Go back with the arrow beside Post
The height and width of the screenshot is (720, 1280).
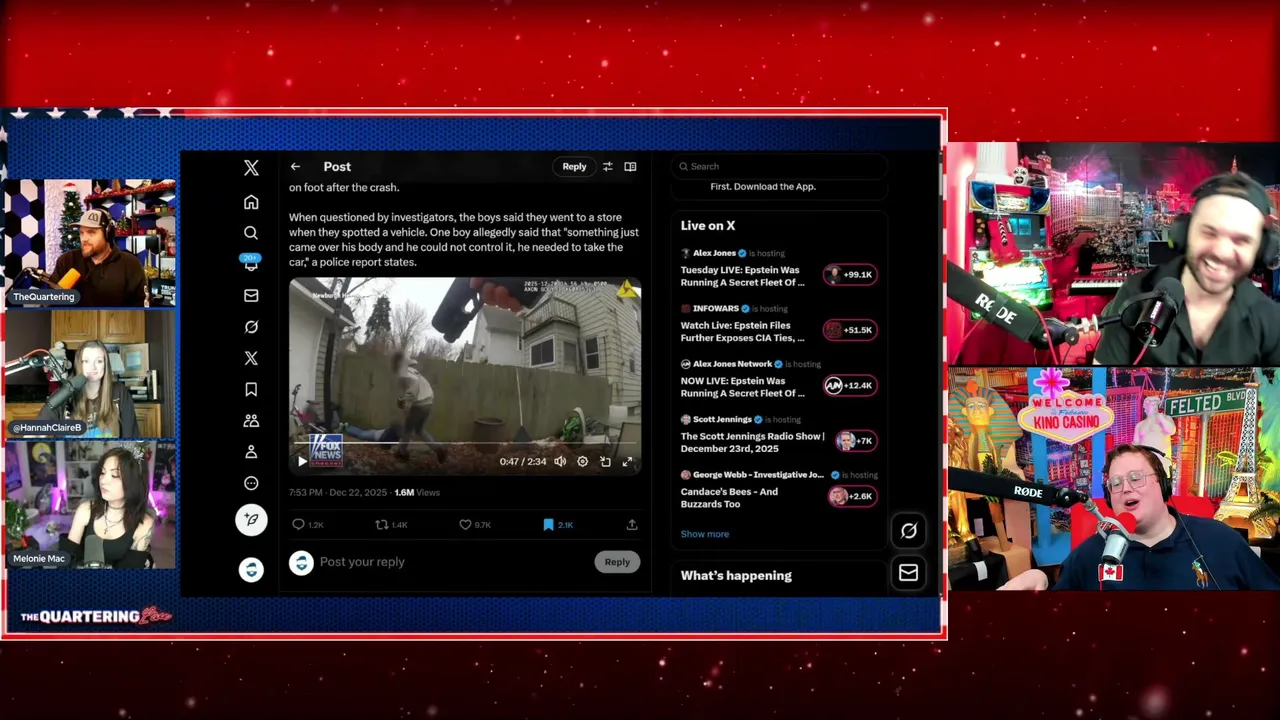click(x=295, y=167)
